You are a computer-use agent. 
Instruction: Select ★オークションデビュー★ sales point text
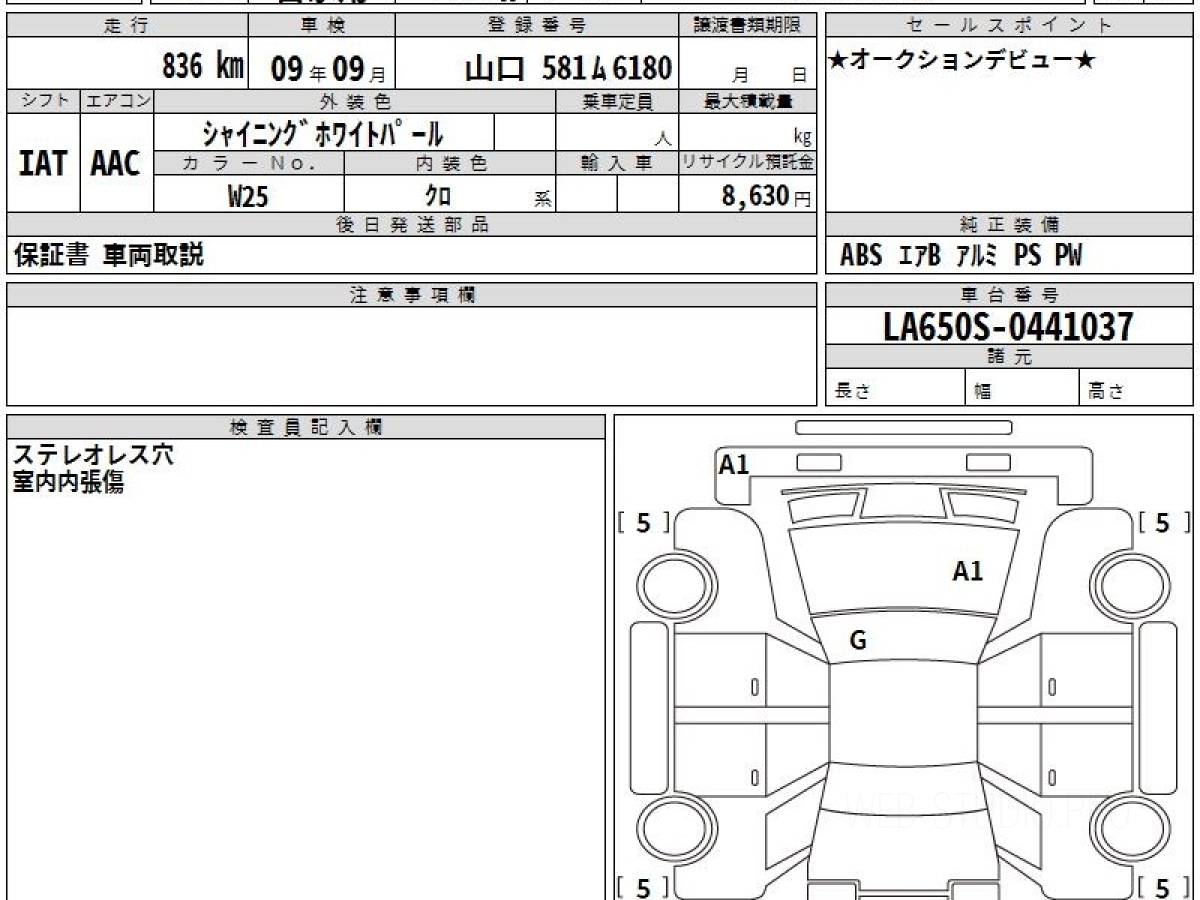coord(961,61)
